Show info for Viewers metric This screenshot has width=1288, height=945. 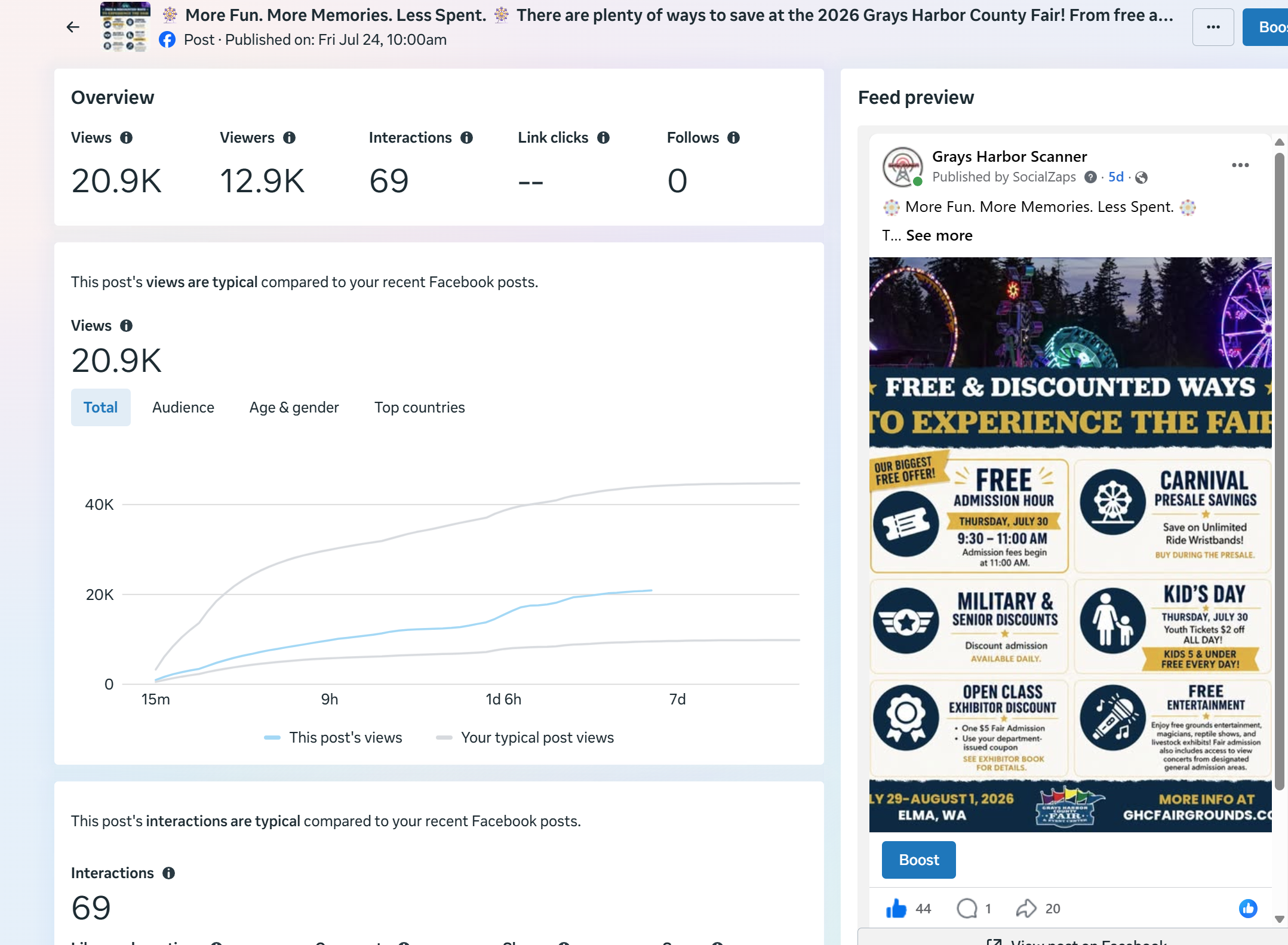[x=290, y=138]
